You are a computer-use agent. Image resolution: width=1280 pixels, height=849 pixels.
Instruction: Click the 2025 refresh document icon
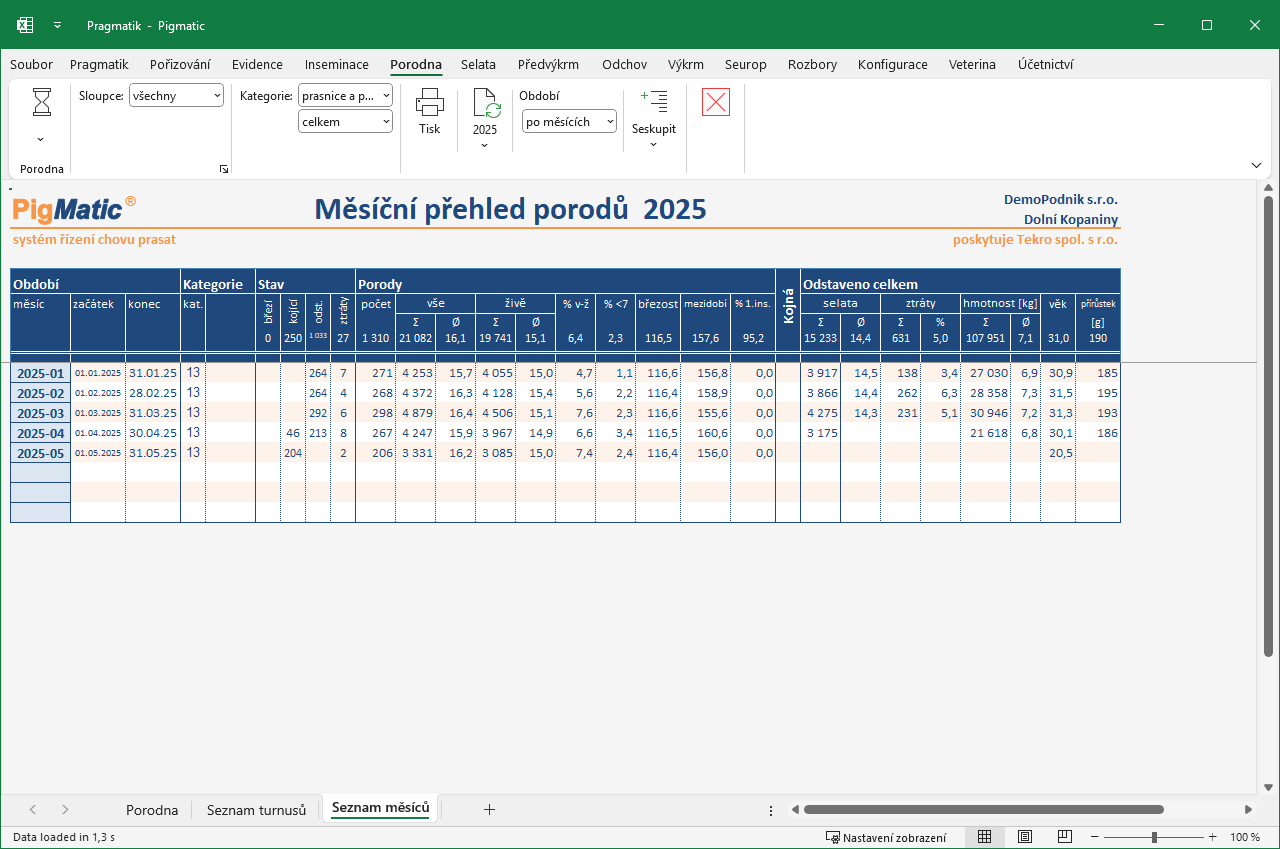coord(485,102)
